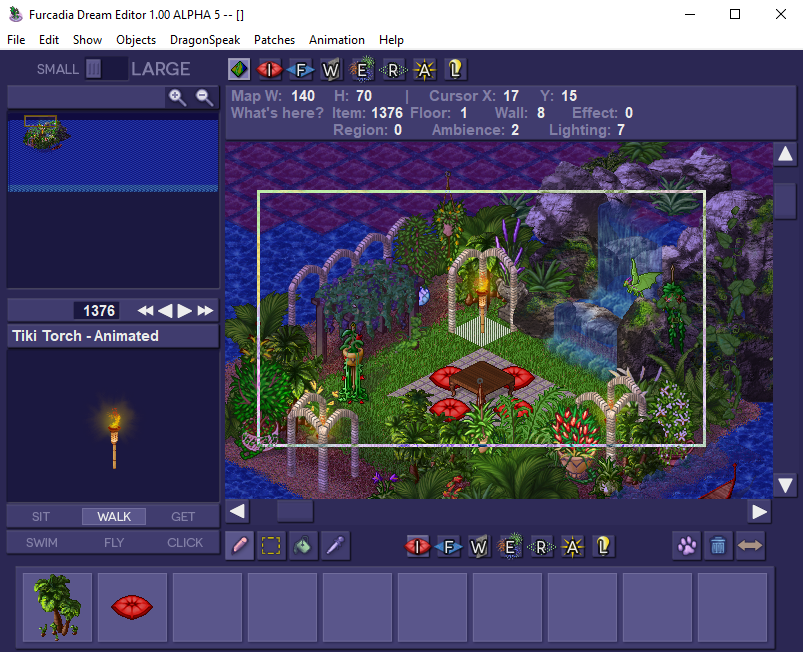Toggle Item (I) layer in bottom toolbar
This screenshot has width=803, height=652.
417,546
